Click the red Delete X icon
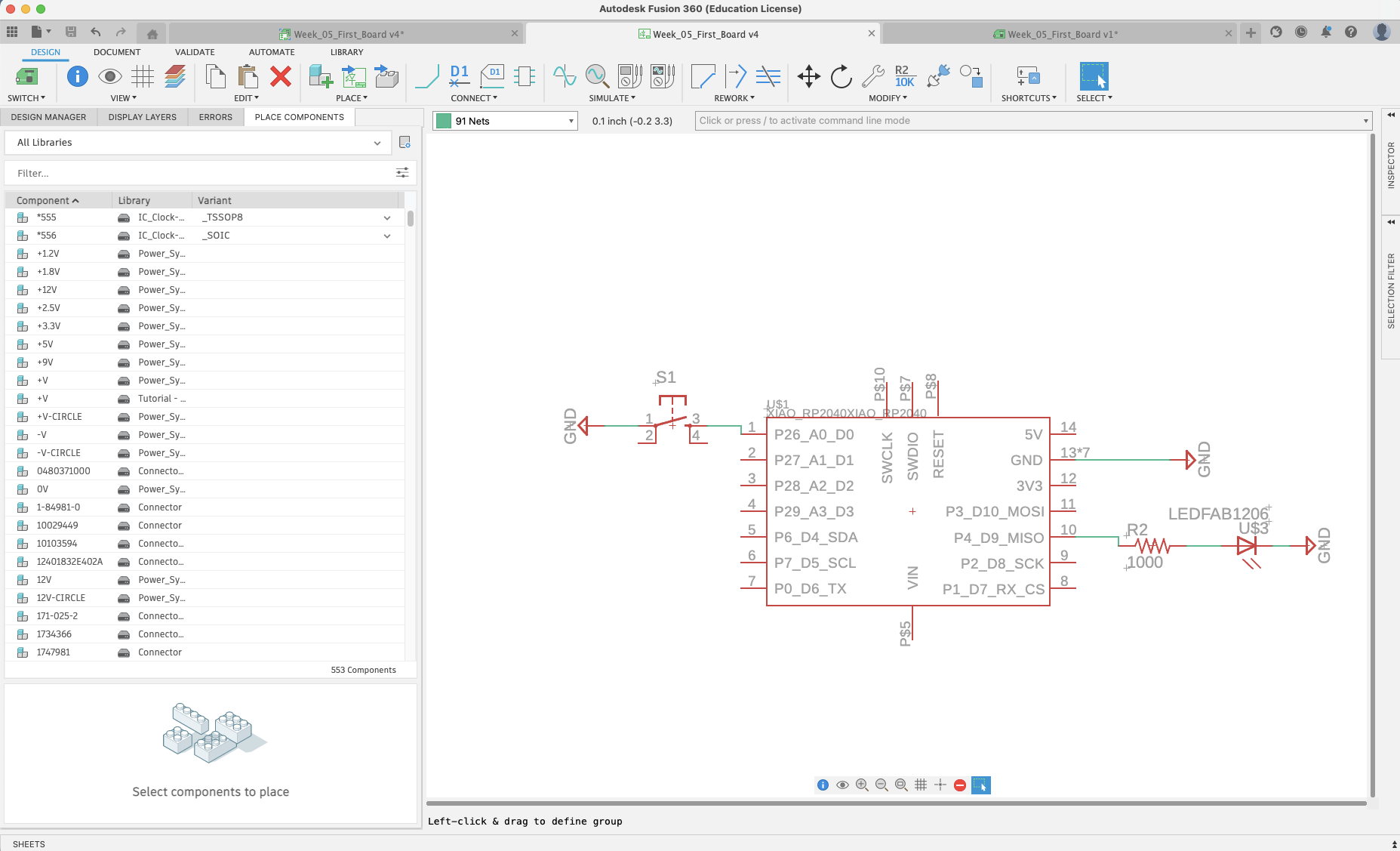The height and width of the screenshot is (851, 1400). 281,76
